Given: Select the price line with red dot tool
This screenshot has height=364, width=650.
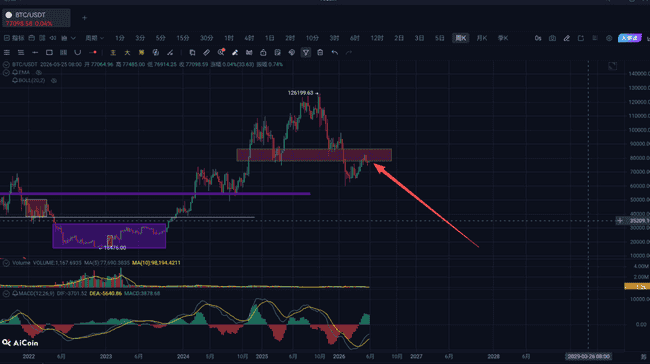Looking at the screenshot, I should pos(93,53).
